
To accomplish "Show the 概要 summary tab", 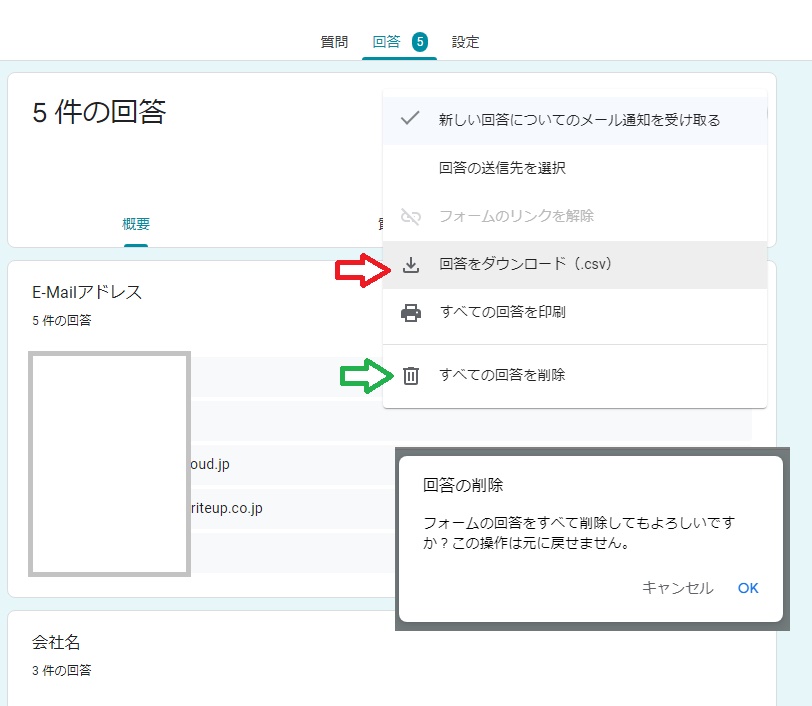I will (x=136, y=224).
